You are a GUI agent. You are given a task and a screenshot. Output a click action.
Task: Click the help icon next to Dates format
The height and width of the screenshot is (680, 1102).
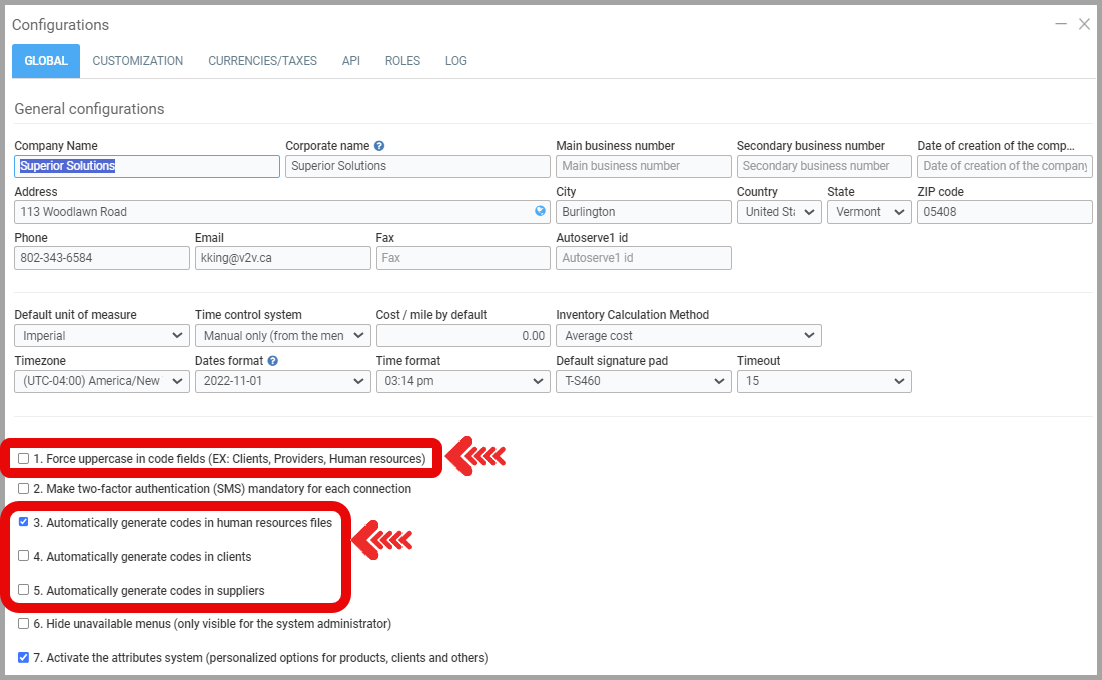click(273, 361)
